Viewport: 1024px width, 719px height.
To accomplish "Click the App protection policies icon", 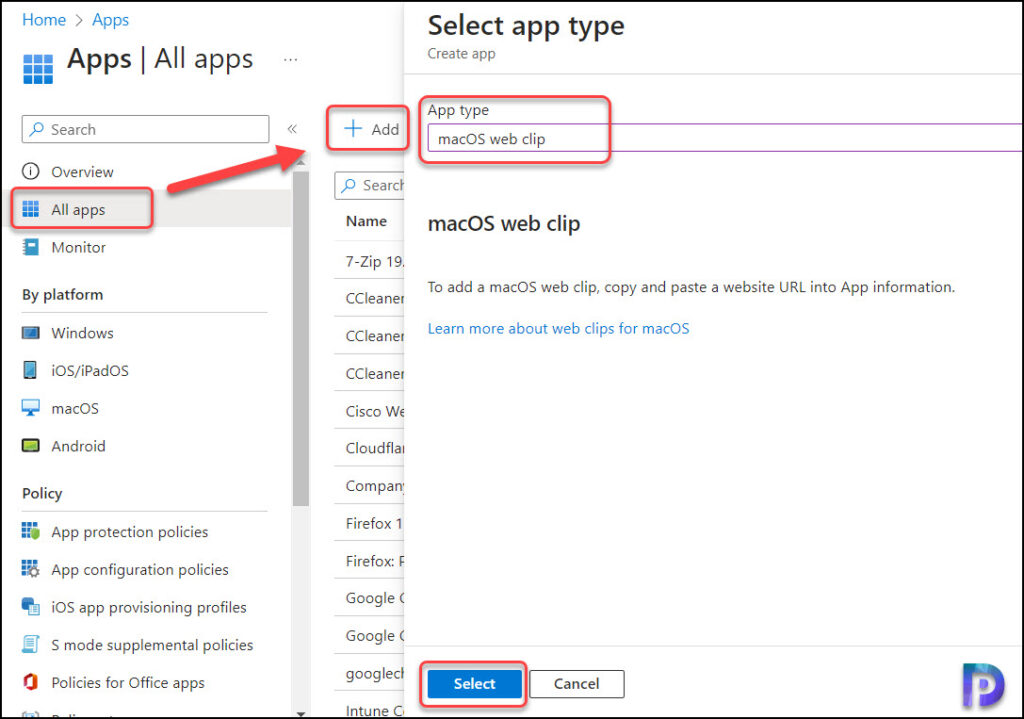I will [x=31, y=531].
